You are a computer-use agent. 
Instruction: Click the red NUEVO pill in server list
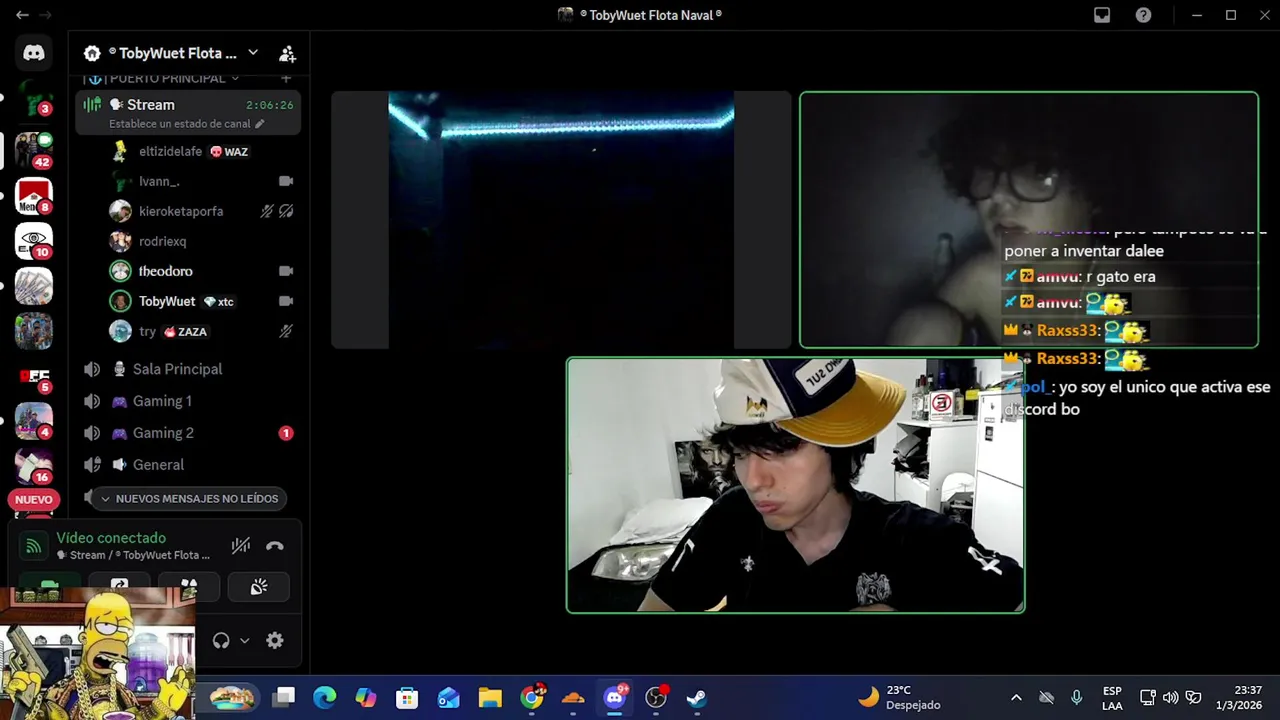tap(33, 499)
